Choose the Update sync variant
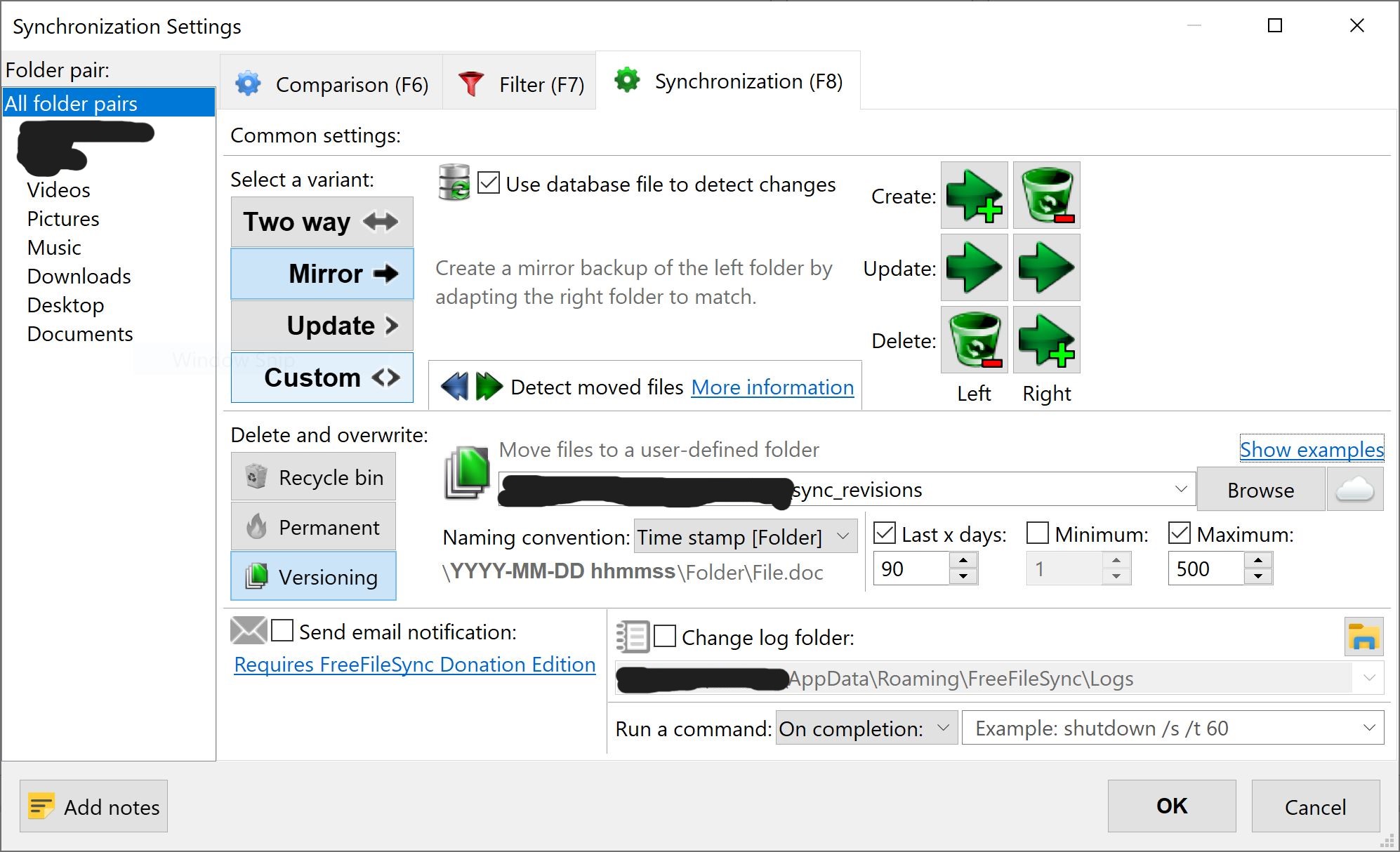The image size is (1400, 852). coord(322,326)
